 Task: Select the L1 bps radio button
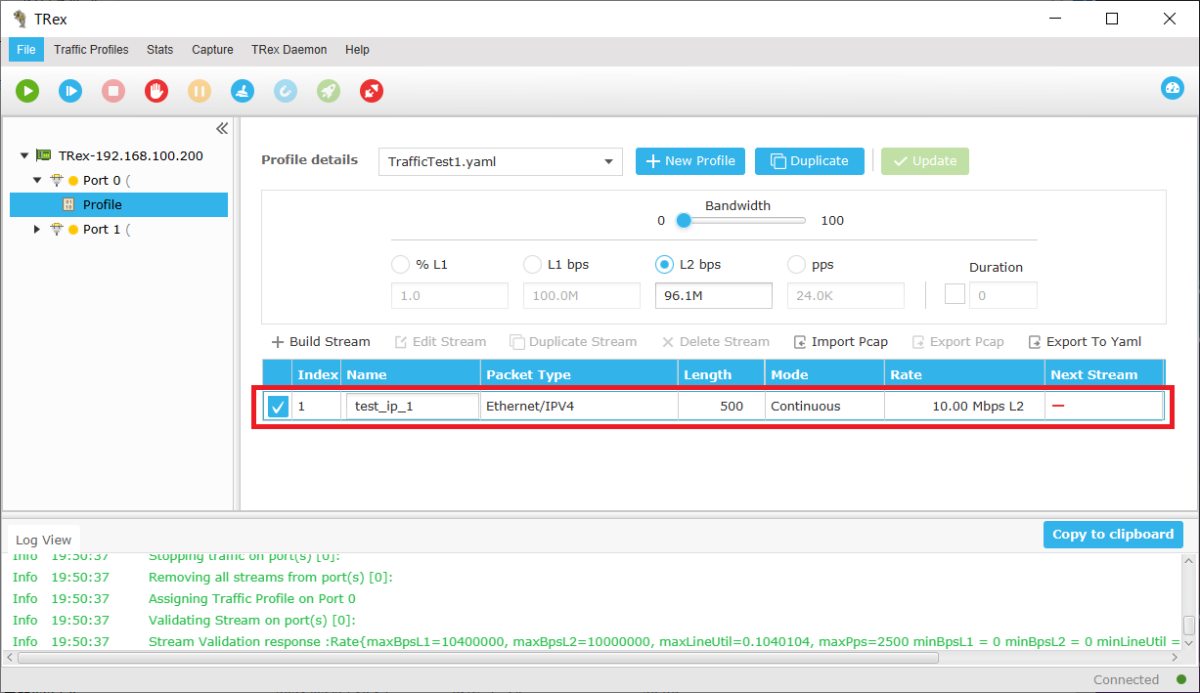click(532, 265)
